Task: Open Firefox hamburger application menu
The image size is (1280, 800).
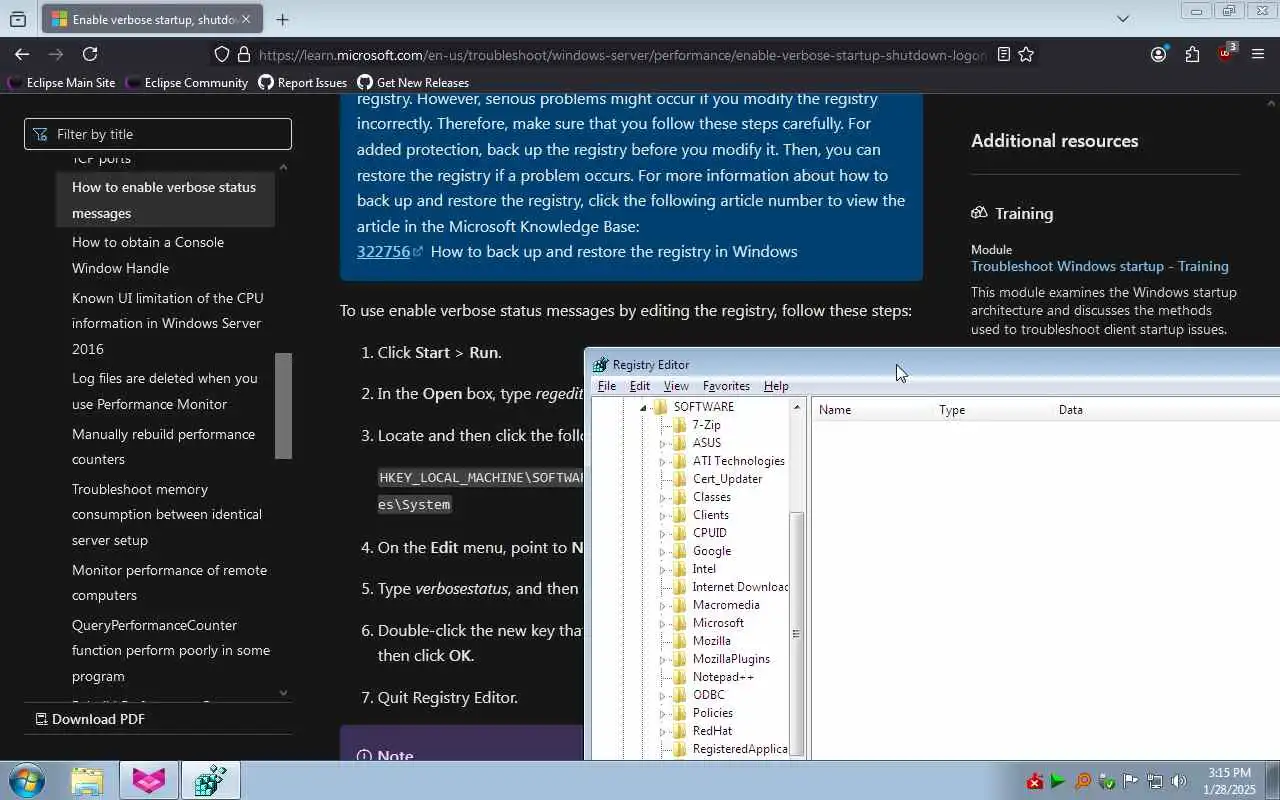Action: [x=1258, y=55]
